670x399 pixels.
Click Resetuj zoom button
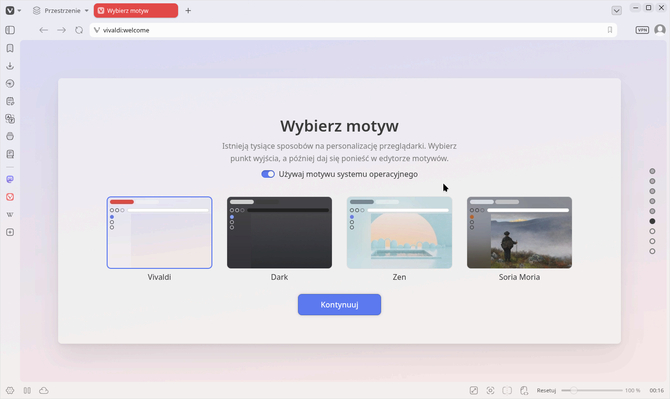pos(546,390)
